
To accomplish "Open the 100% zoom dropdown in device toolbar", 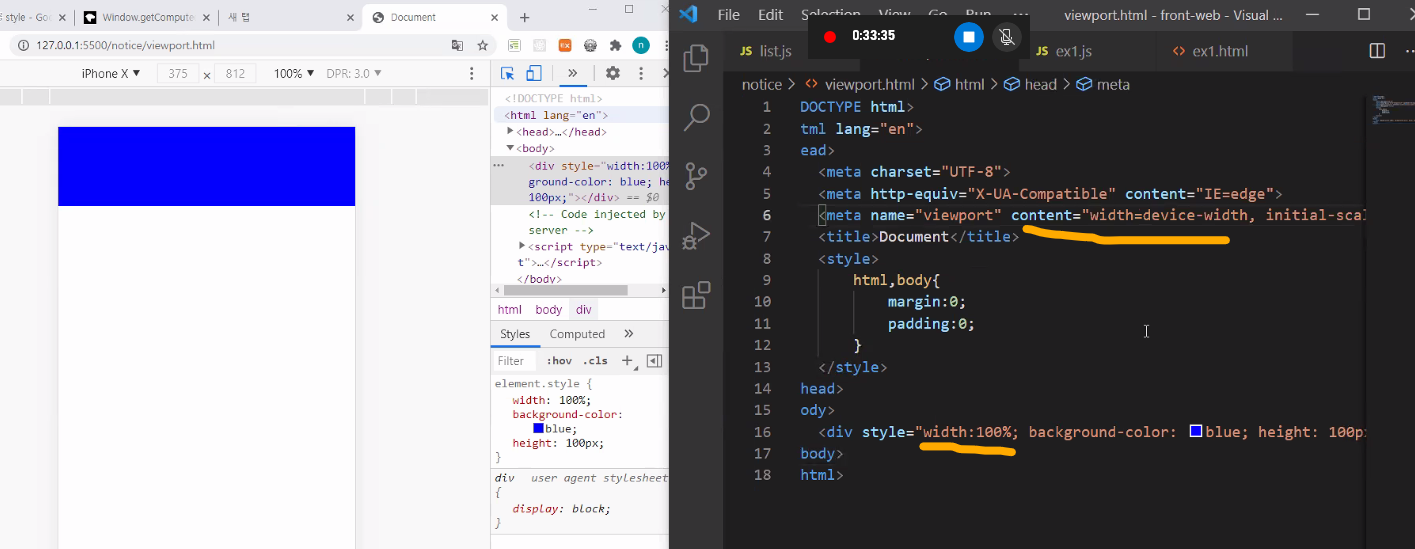I will coord(294,74).
